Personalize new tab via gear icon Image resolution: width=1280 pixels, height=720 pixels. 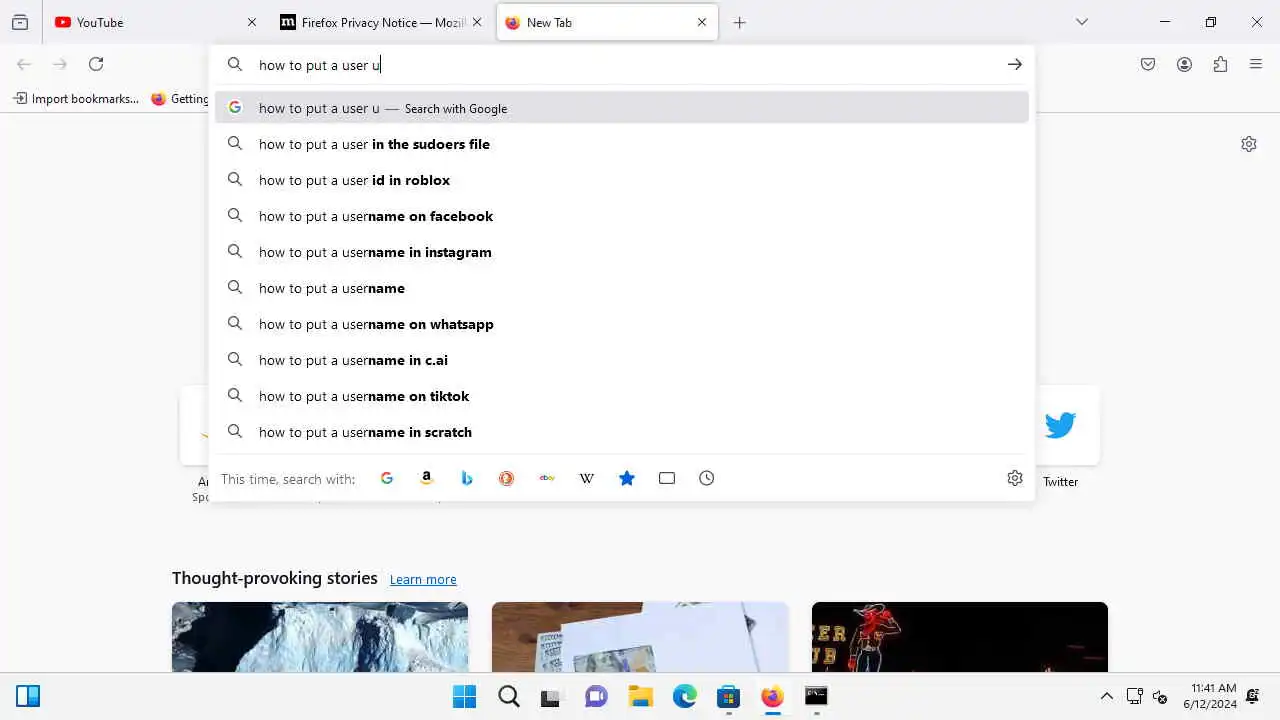pos(1249,144)
